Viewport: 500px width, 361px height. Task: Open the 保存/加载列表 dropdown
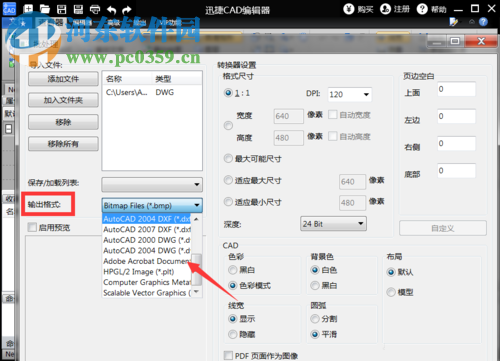pyautogui.click(x=152, y=184)
